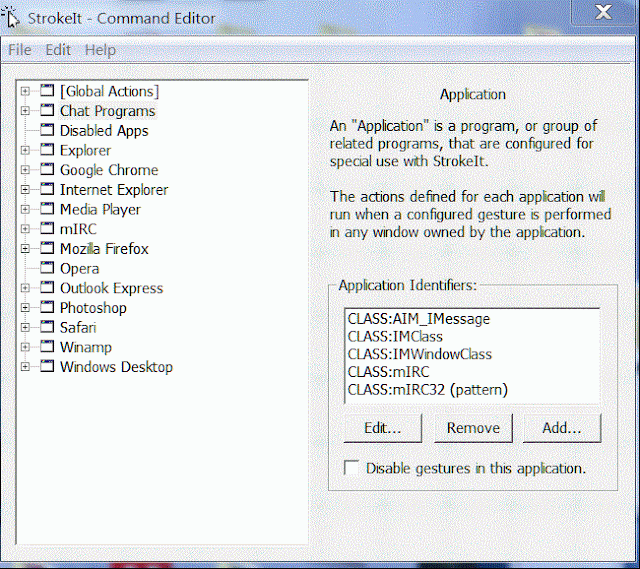Click the Winamp application icon

pyautogui.click(x=47, y=346)
